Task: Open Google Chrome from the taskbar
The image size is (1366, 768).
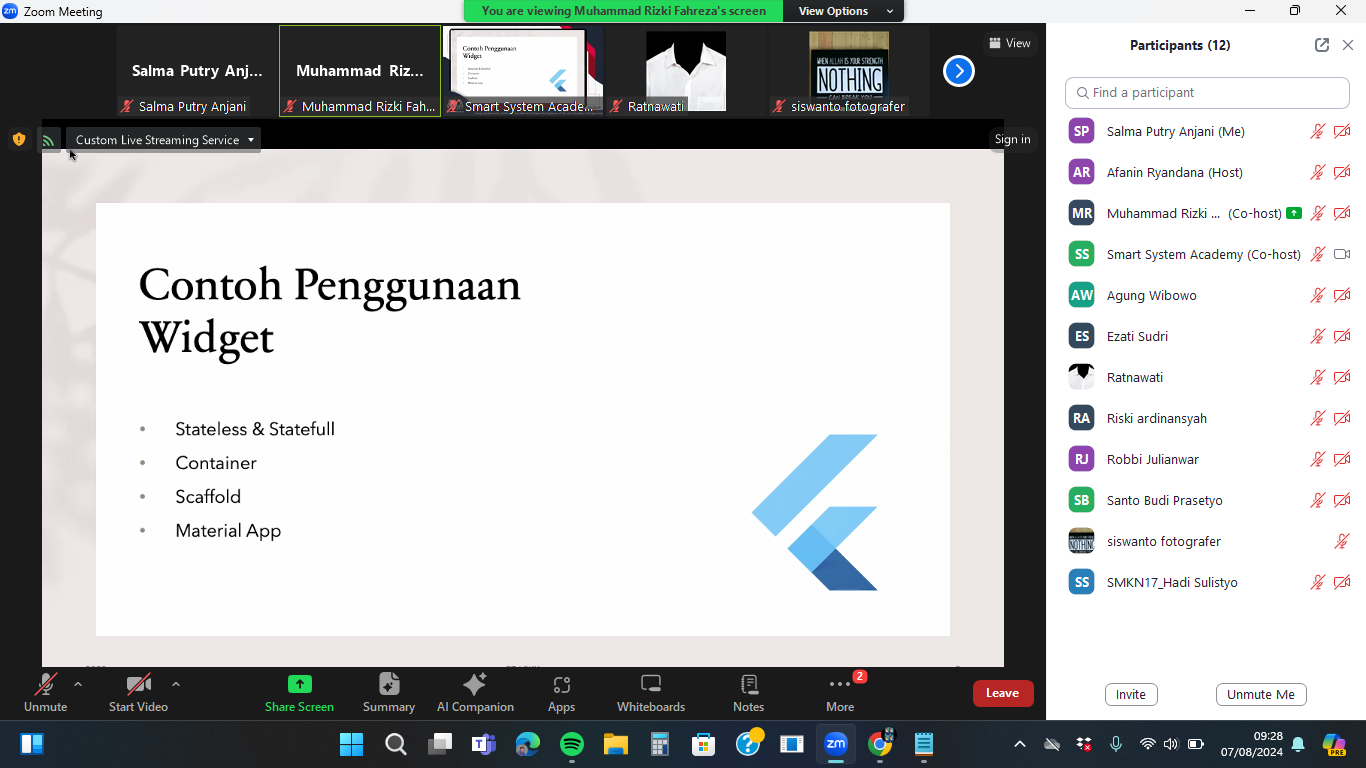Action: pos(880,744)
